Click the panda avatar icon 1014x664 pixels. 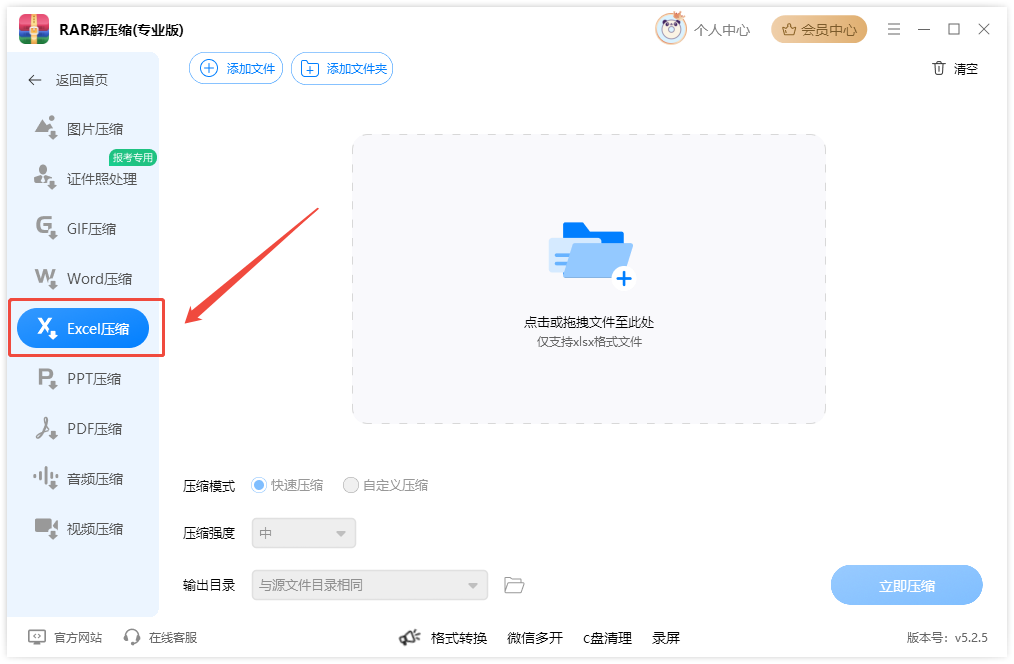tap(671, 28)
